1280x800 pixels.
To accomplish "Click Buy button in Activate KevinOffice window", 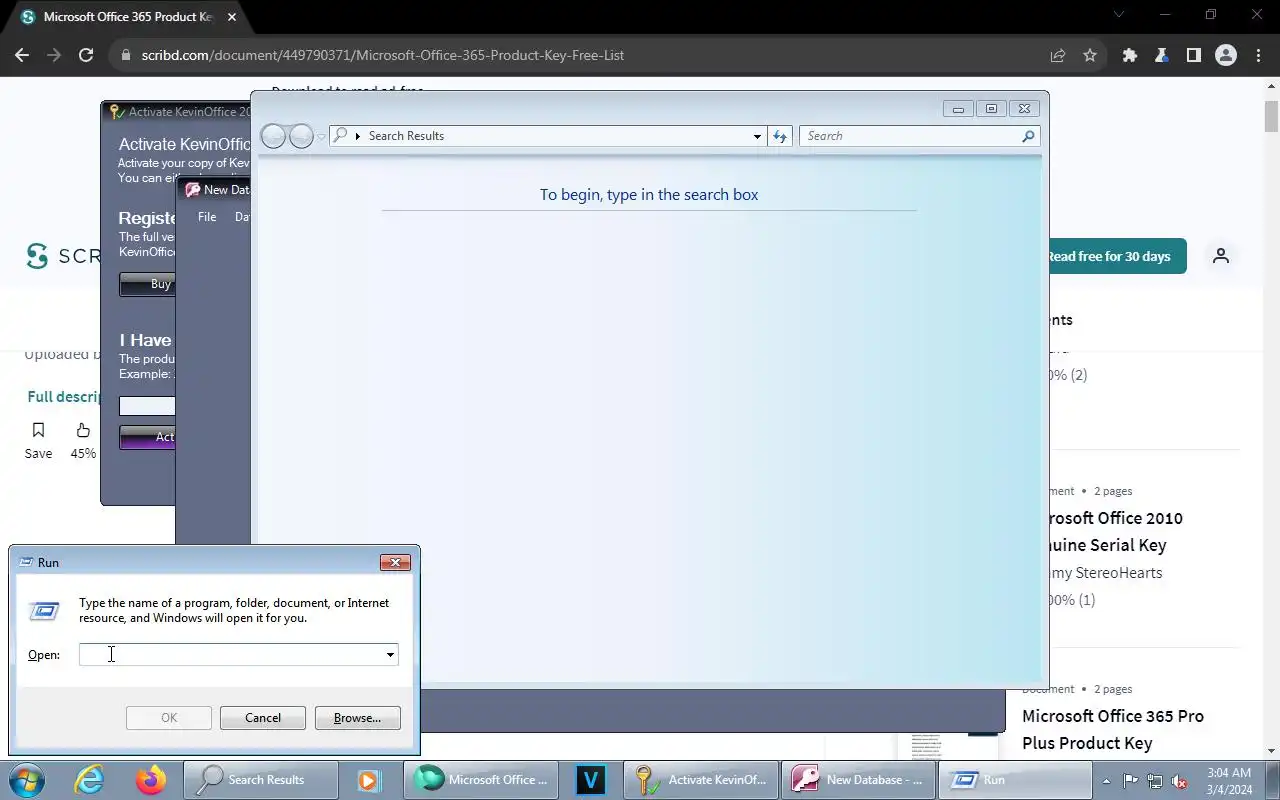I will [147, 284].
